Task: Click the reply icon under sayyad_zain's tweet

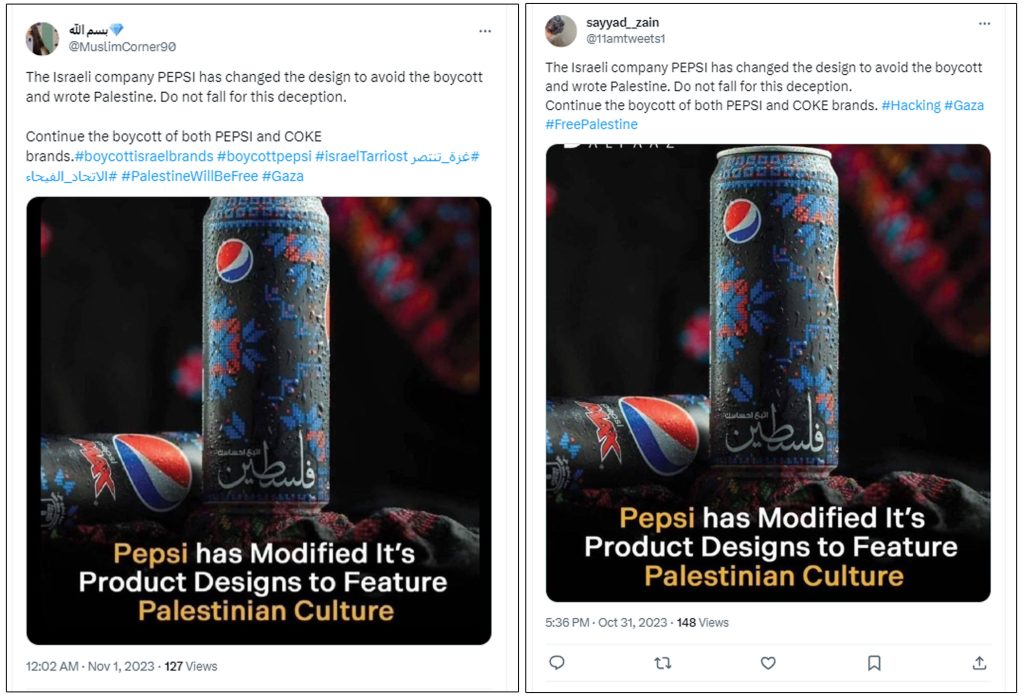Action: tap(558, 663)
